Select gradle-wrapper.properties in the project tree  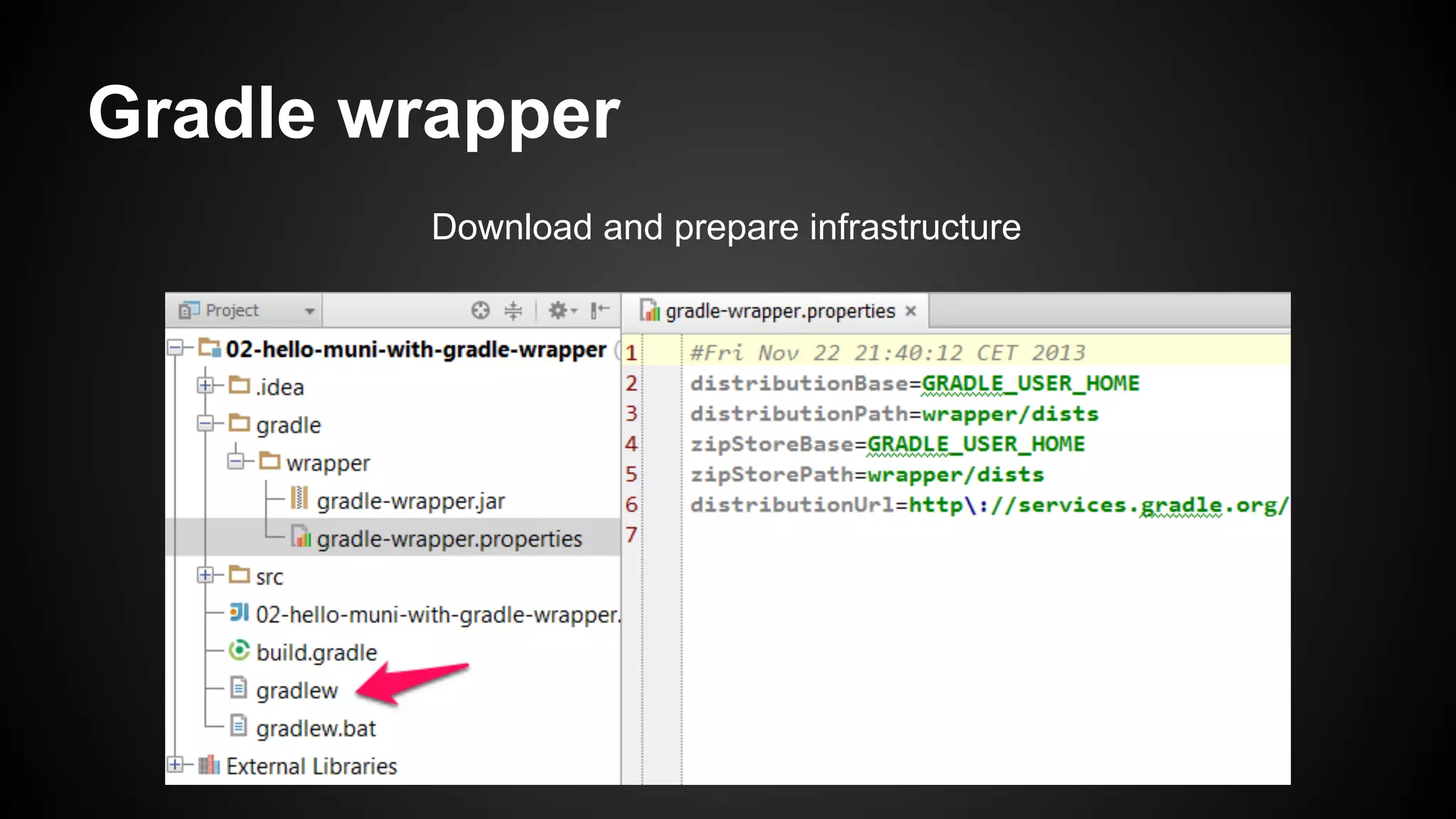(x=449, y=539)
